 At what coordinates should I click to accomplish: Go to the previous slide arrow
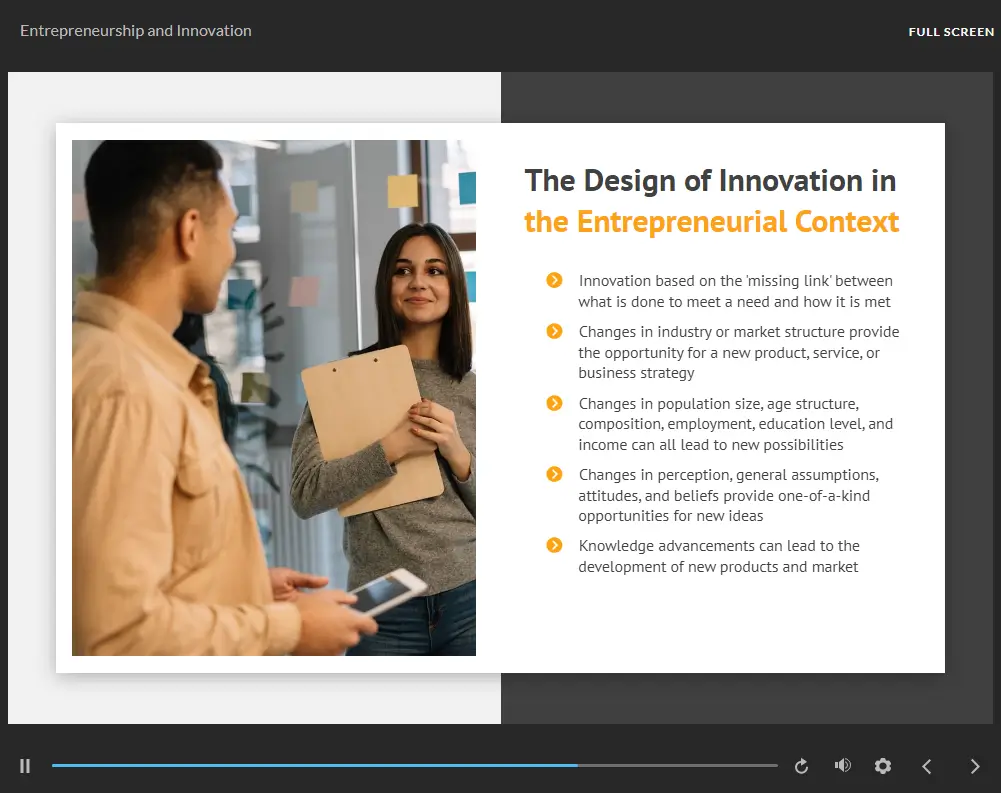pyautogui.click(x=927, y=766)
